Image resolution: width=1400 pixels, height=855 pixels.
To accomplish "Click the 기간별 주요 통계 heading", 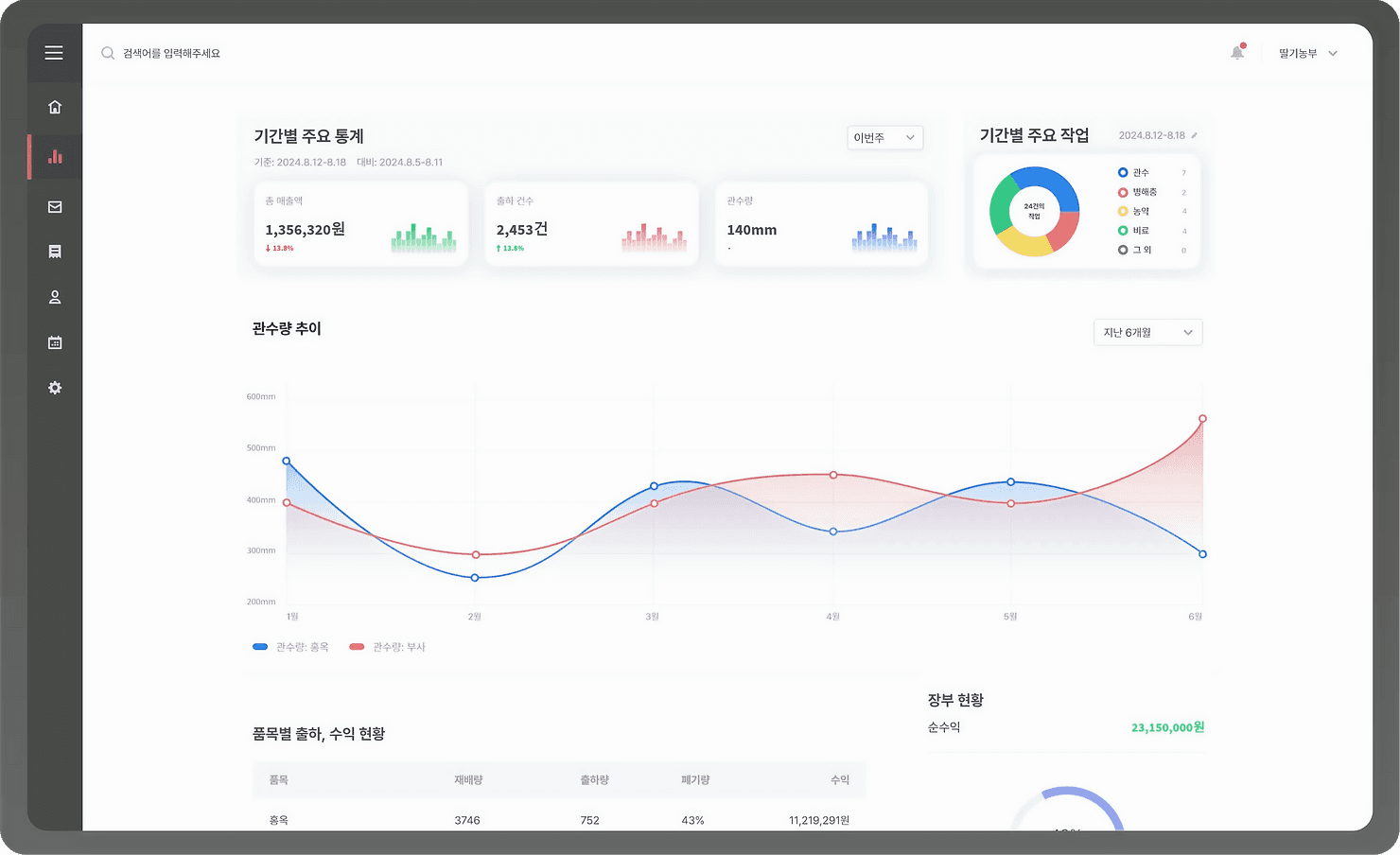I will [x=308, y=136].
